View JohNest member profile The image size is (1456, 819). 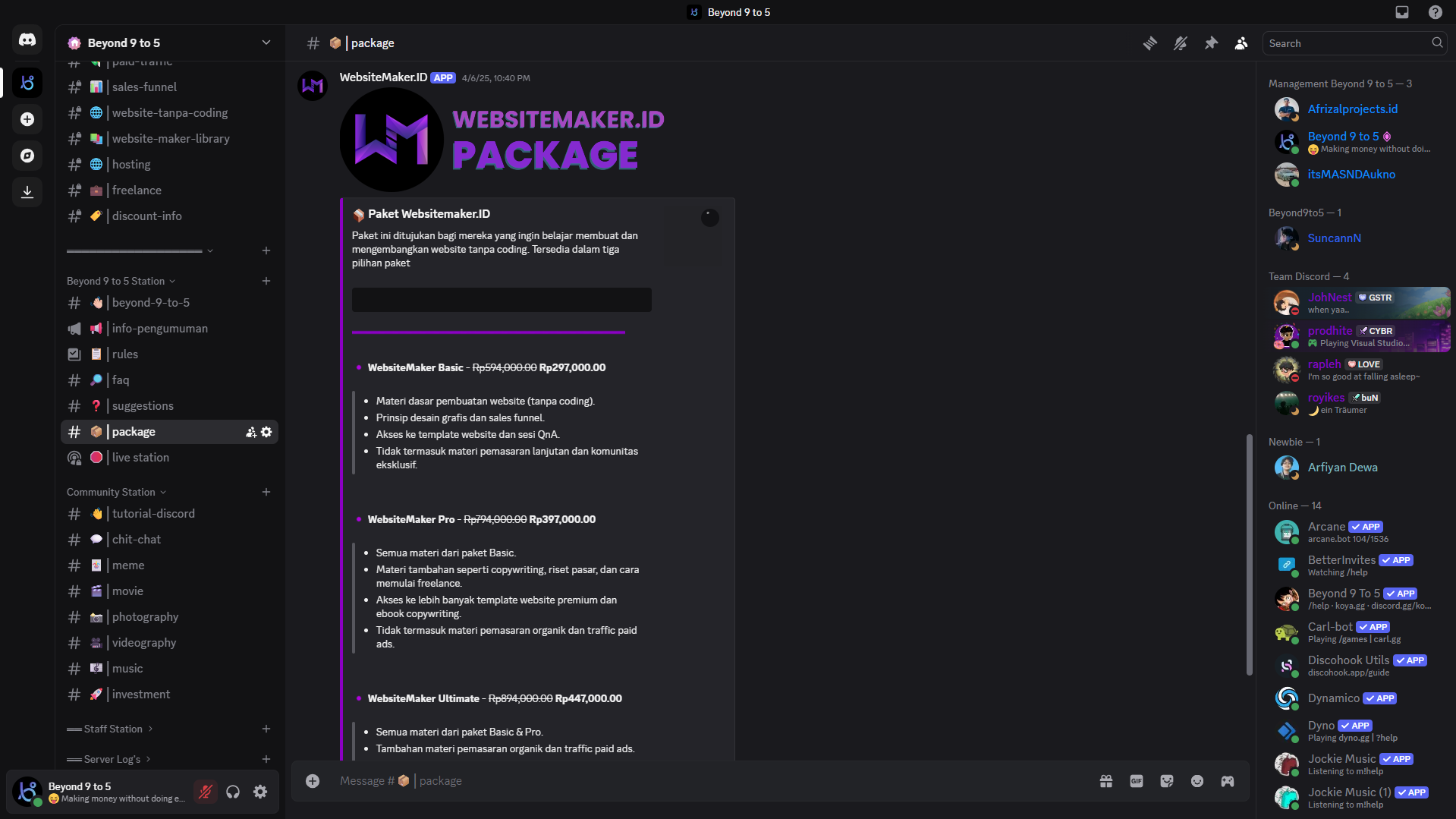point(1359,303)
